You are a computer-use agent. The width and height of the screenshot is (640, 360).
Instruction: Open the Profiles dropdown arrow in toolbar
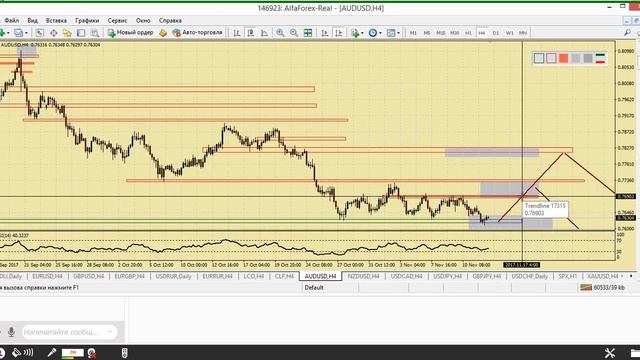coord(26,33)
